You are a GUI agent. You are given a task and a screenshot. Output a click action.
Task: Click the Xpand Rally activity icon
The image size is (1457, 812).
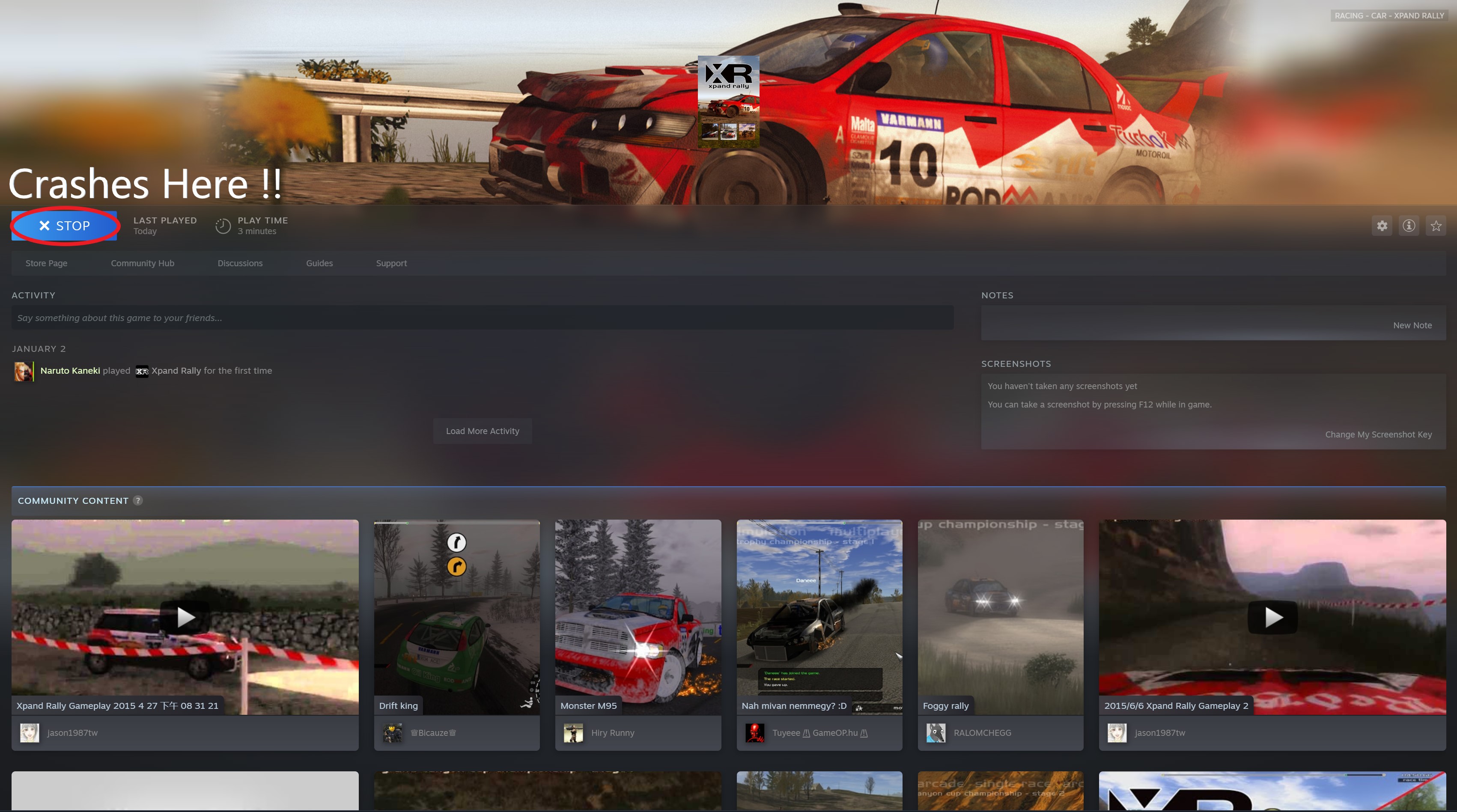tap(142, 371)
